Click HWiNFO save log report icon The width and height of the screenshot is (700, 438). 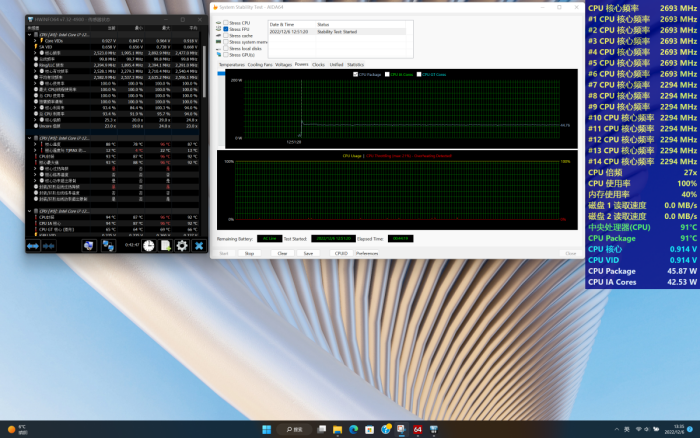pos(165,245)
